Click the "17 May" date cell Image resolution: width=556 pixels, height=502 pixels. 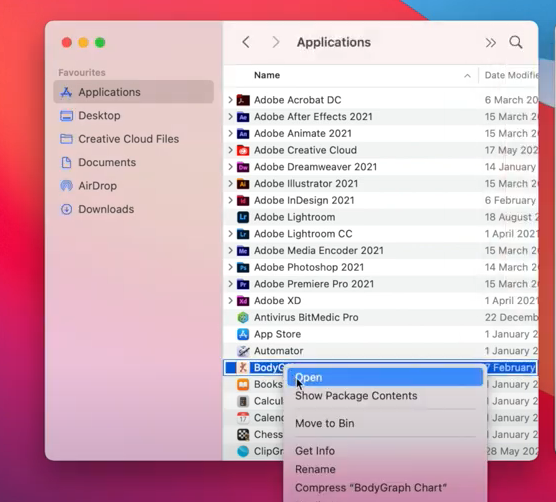[x=511, y=150]
